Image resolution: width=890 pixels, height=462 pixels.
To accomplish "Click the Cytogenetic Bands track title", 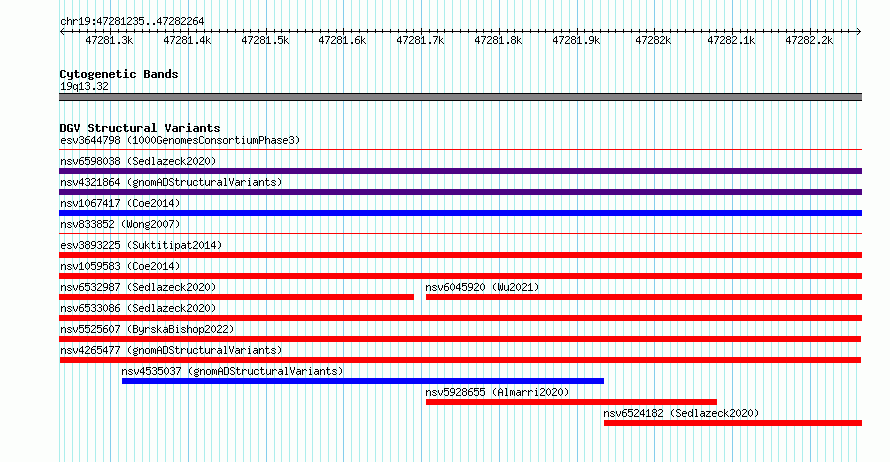I will (x=119, y=74).
